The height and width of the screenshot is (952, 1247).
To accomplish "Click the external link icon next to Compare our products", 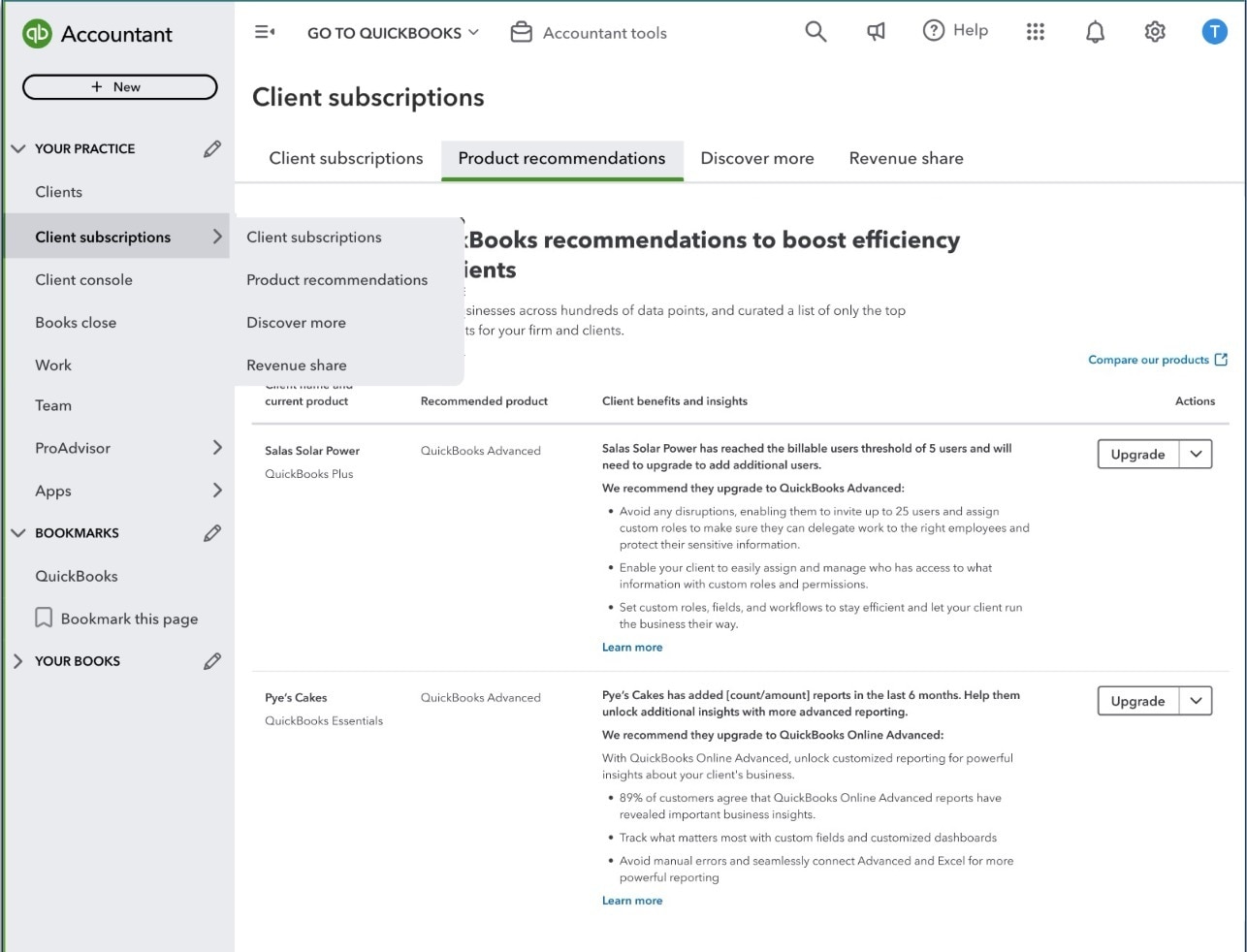I will 1221,360.
